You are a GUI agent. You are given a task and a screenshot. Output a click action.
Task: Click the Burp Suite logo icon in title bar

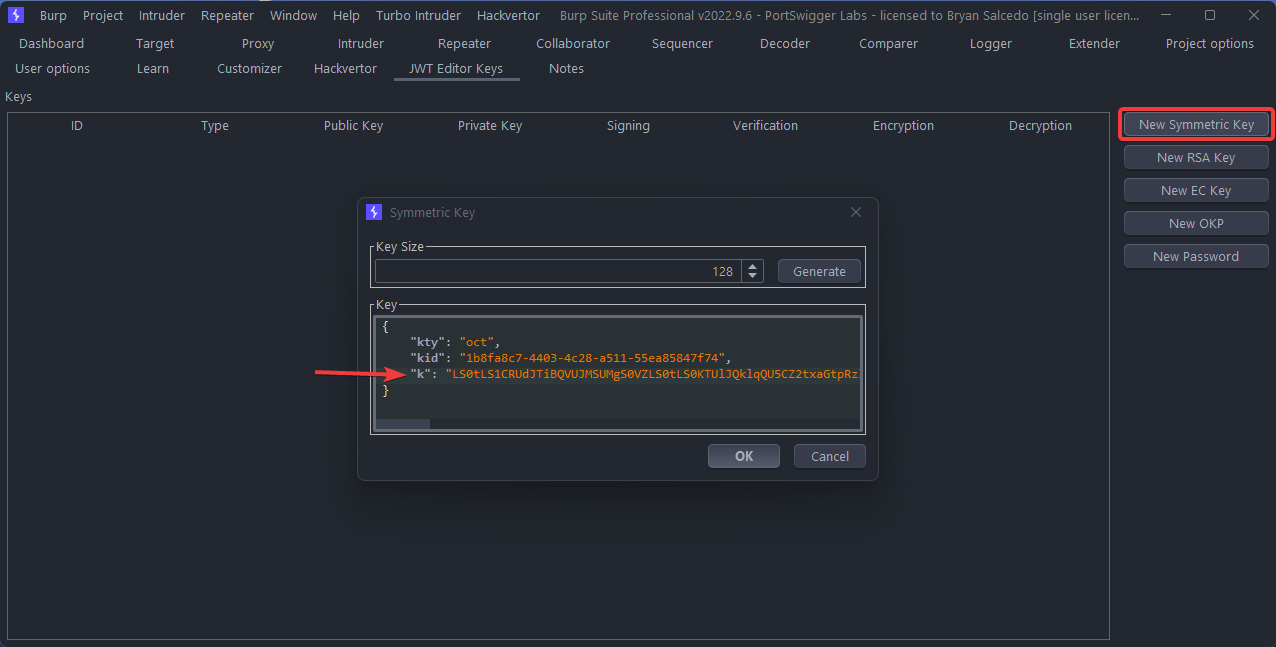(15, 15)
